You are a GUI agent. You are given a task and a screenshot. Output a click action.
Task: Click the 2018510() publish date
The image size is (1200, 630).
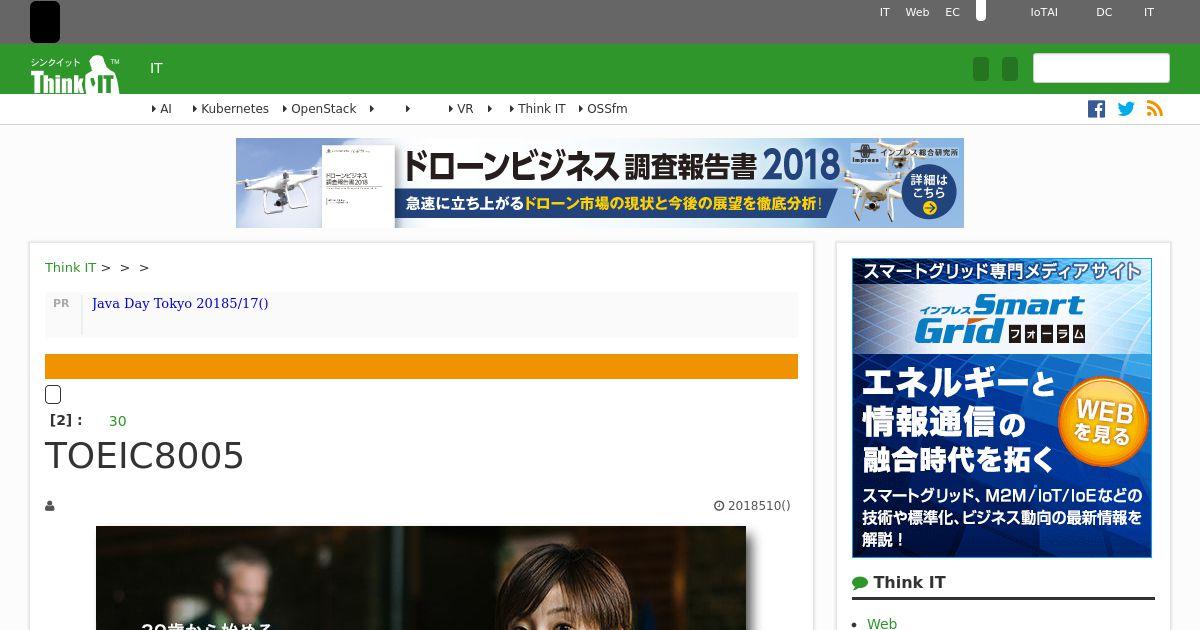(x=759, y=506)
